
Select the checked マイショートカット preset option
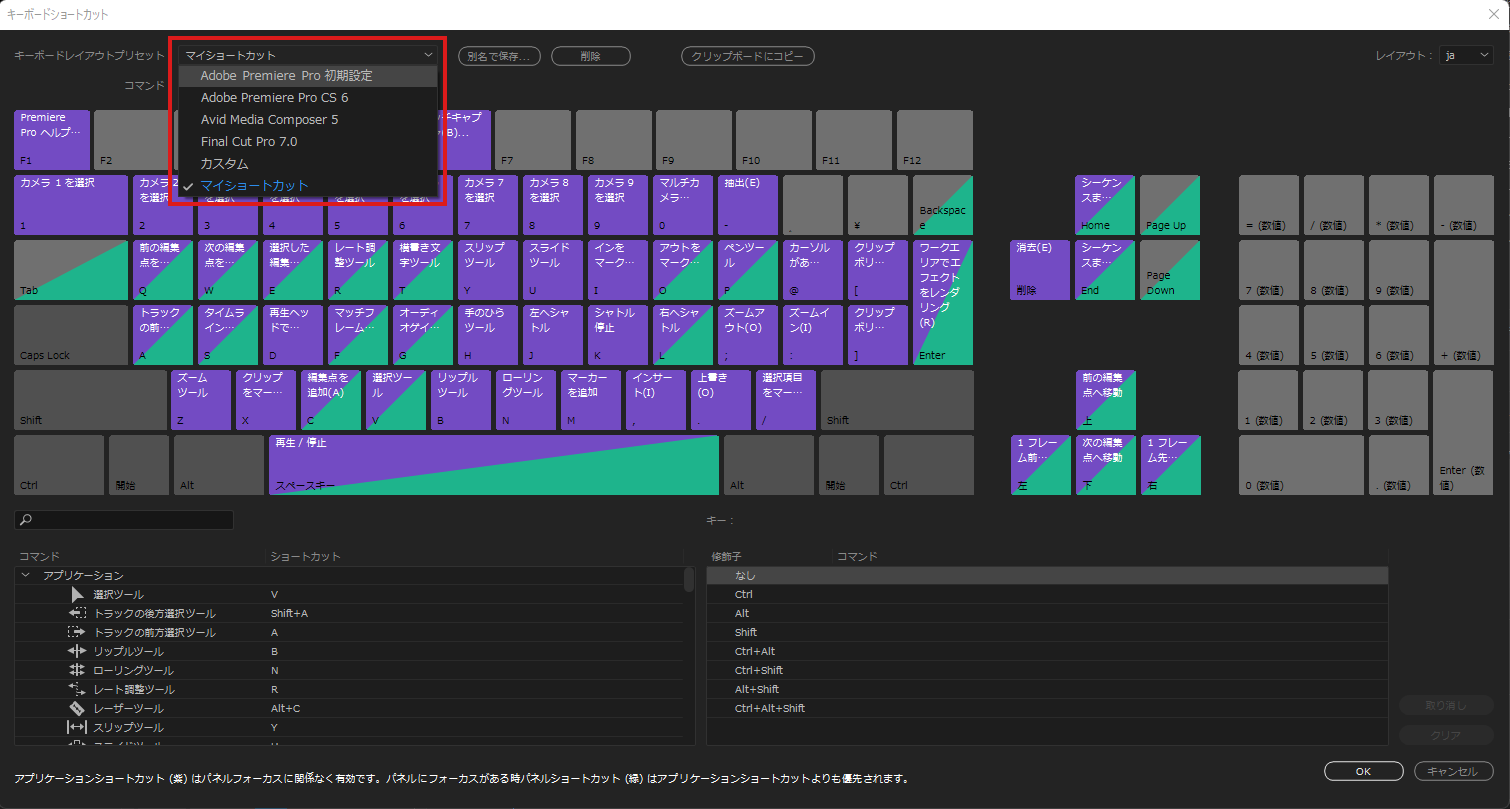coord(255,186)
